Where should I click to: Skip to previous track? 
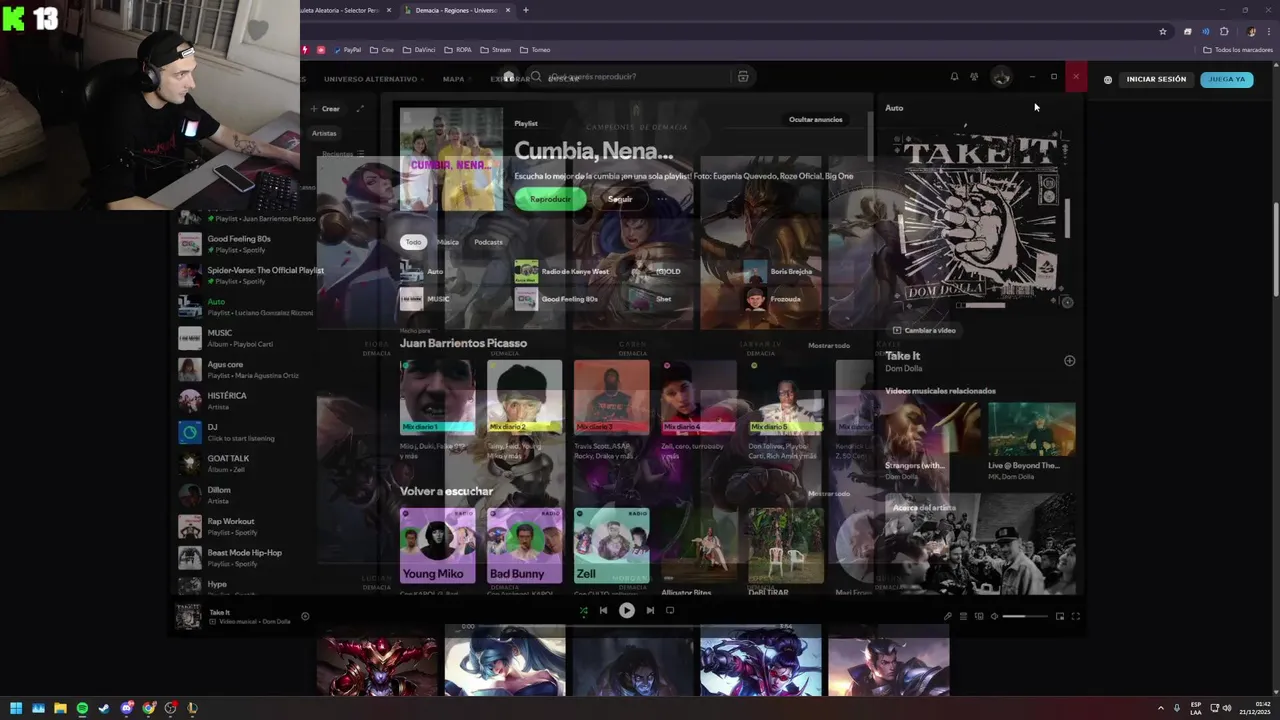pyautogui.click(x=603, y=611)
